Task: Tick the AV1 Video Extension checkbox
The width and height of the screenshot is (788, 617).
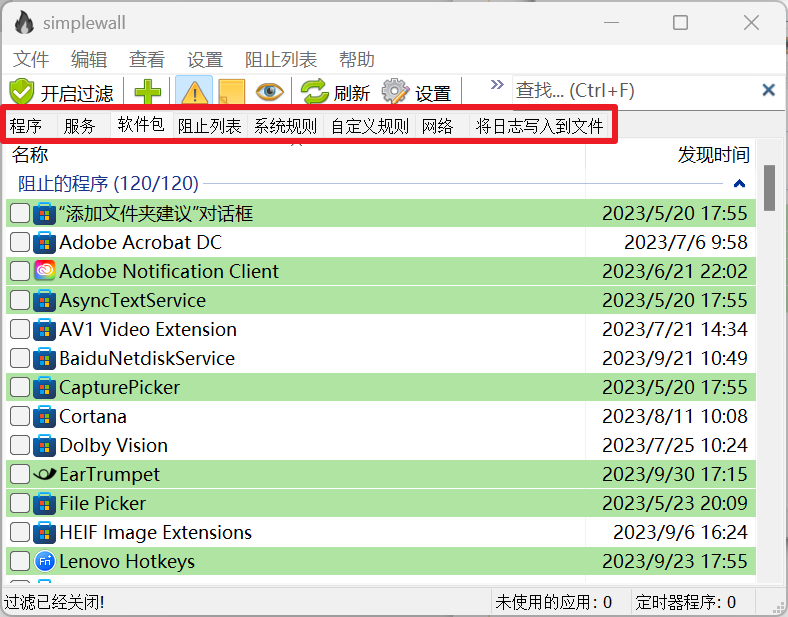Action: coord(20,329)
